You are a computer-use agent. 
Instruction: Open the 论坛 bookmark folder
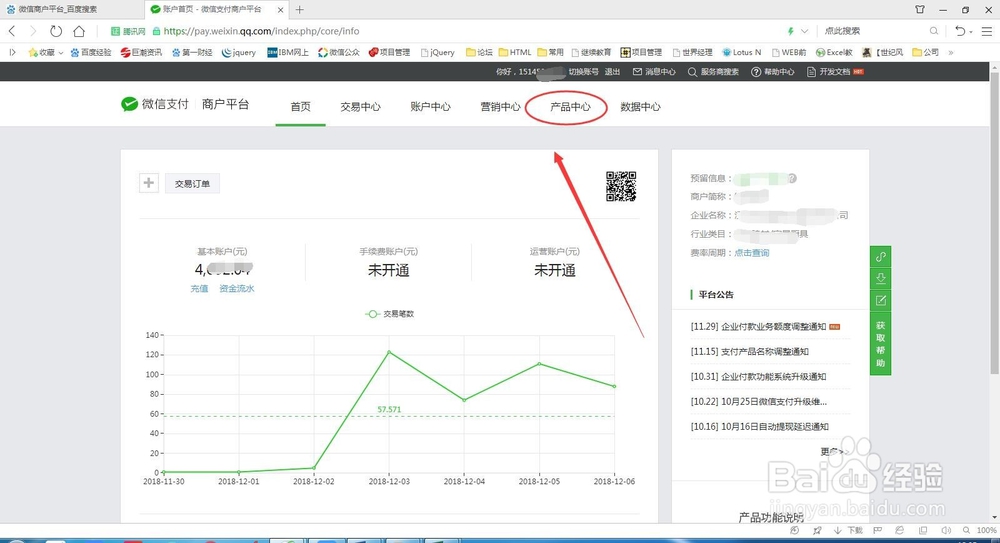coord(479,52)
